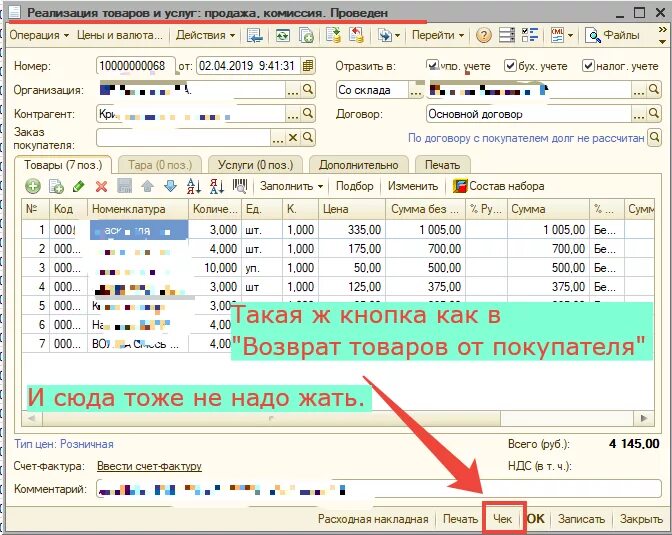
Task: Click search icon next to Контрагент field
Action: [308, 114]
